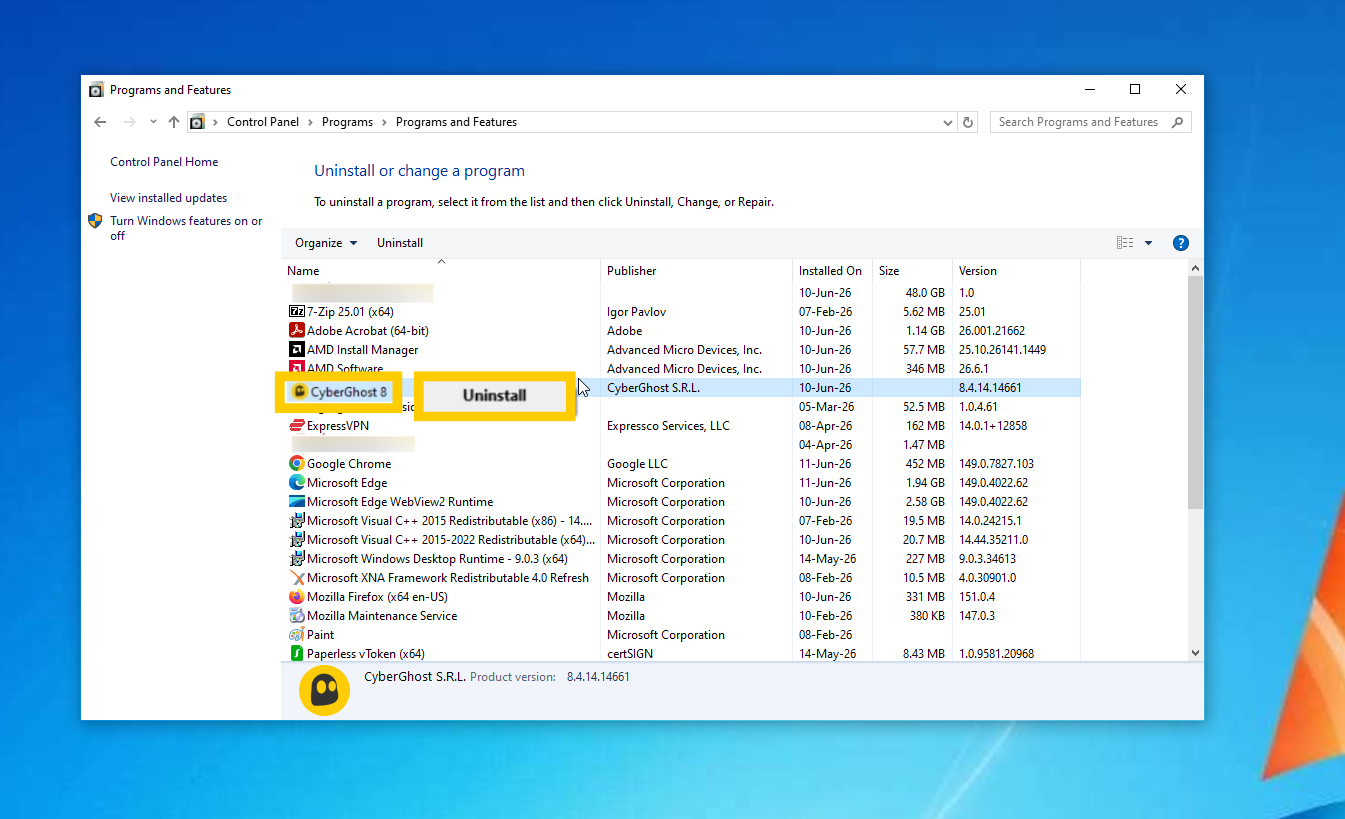Image resolution: width=1345 pixels, height=819 pixels.
Task: Click Programs in the breadcrumb path
Action: click(347, 122)
